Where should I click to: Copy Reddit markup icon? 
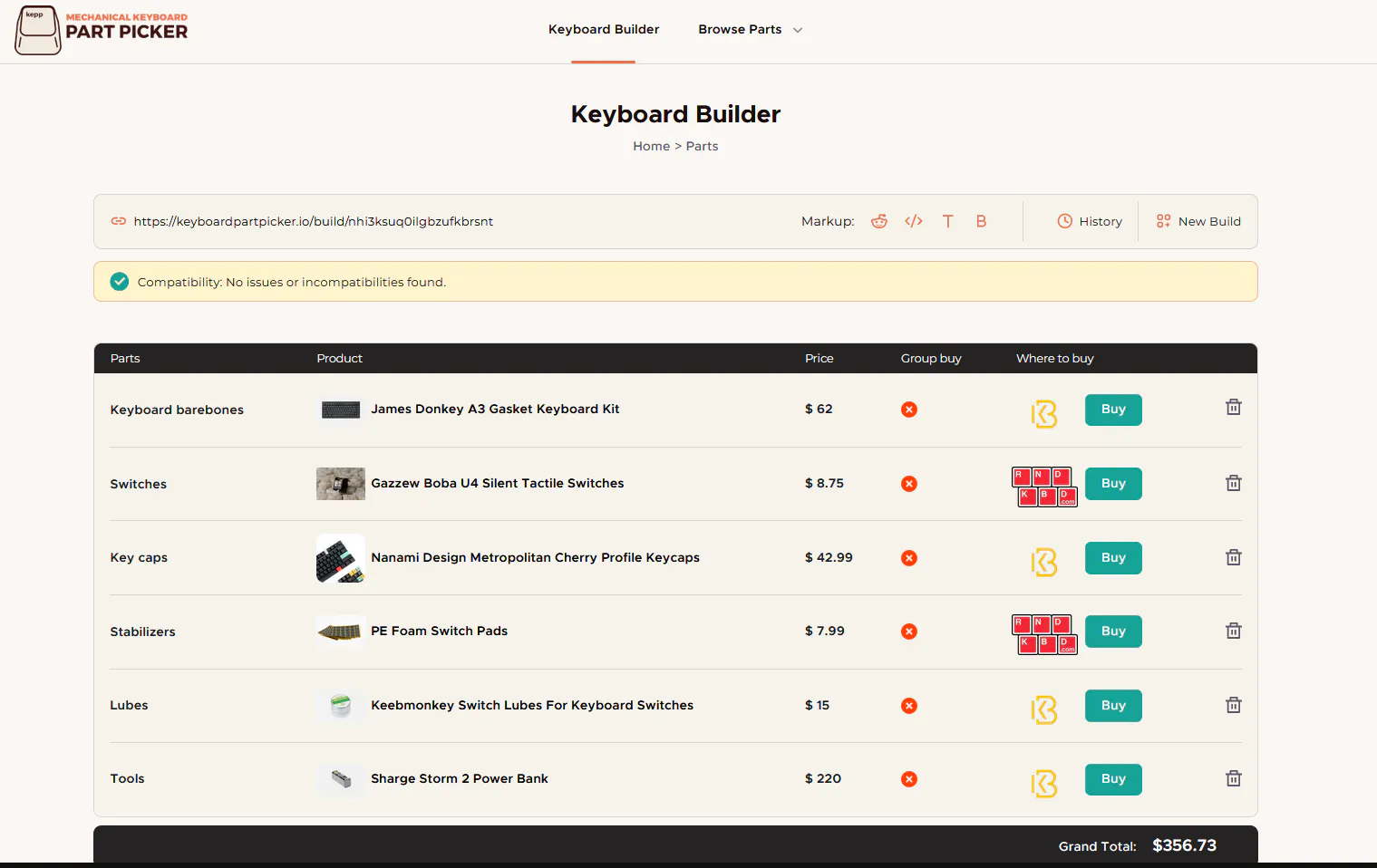click(879, 221)
